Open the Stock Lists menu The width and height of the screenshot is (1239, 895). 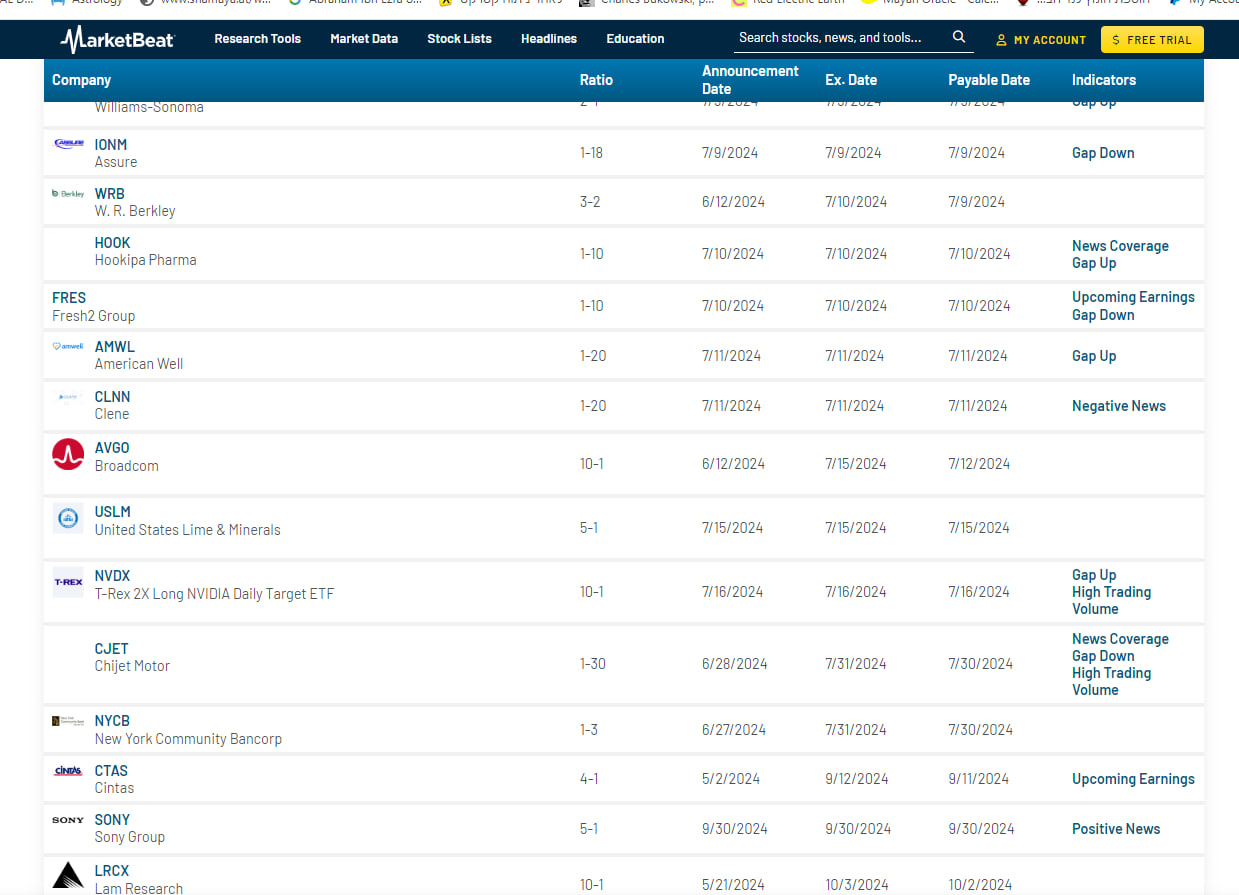[x=459, y=39]
